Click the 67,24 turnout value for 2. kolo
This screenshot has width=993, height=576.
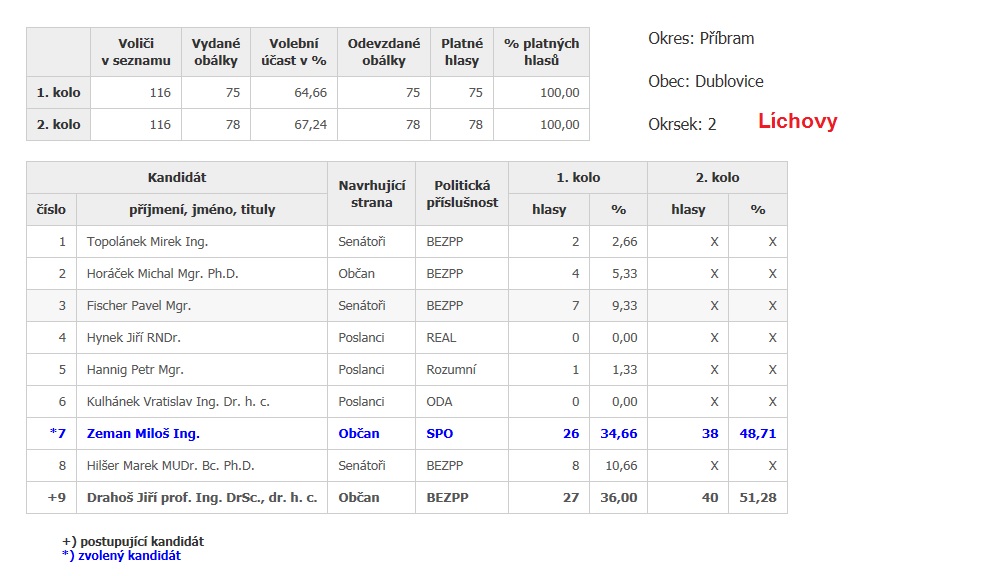click(x=308, y=125)
